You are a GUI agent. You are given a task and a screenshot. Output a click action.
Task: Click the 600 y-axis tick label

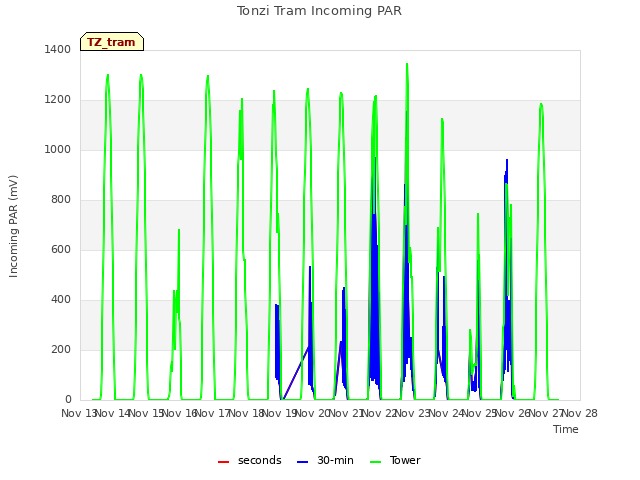[x=61, y=249]
